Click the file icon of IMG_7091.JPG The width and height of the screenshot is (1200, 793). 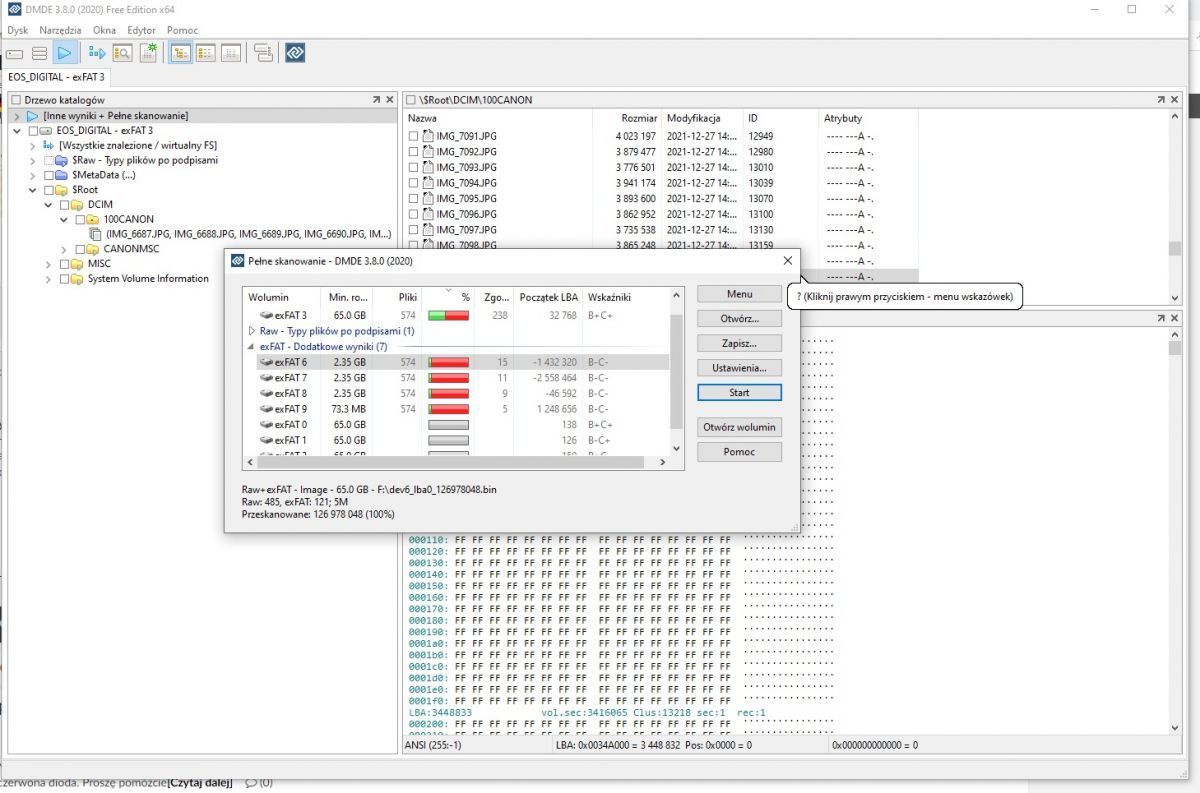(428, 136)
